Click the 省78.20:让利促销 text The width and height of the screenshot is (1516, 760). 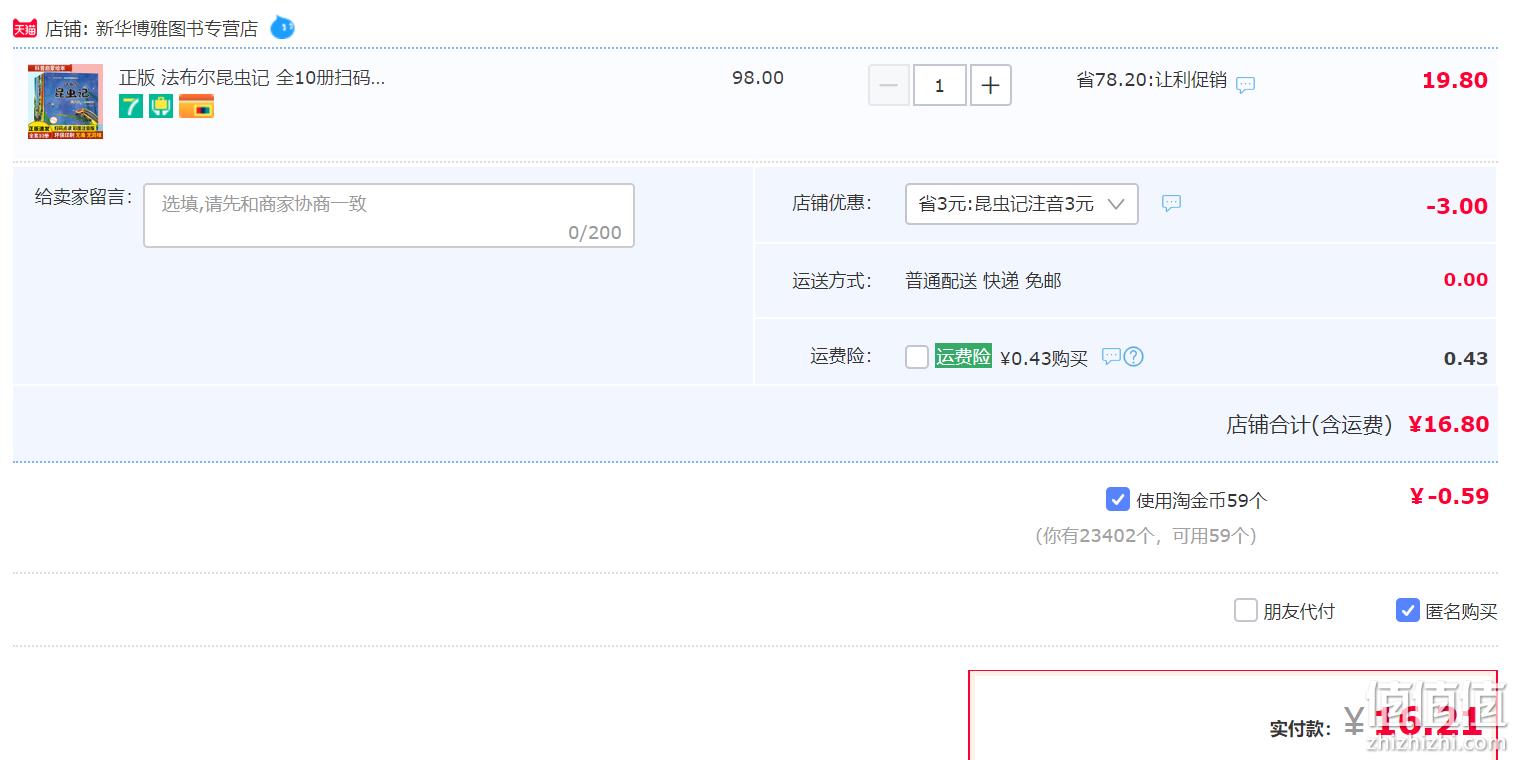click(x=1151, y=80)
